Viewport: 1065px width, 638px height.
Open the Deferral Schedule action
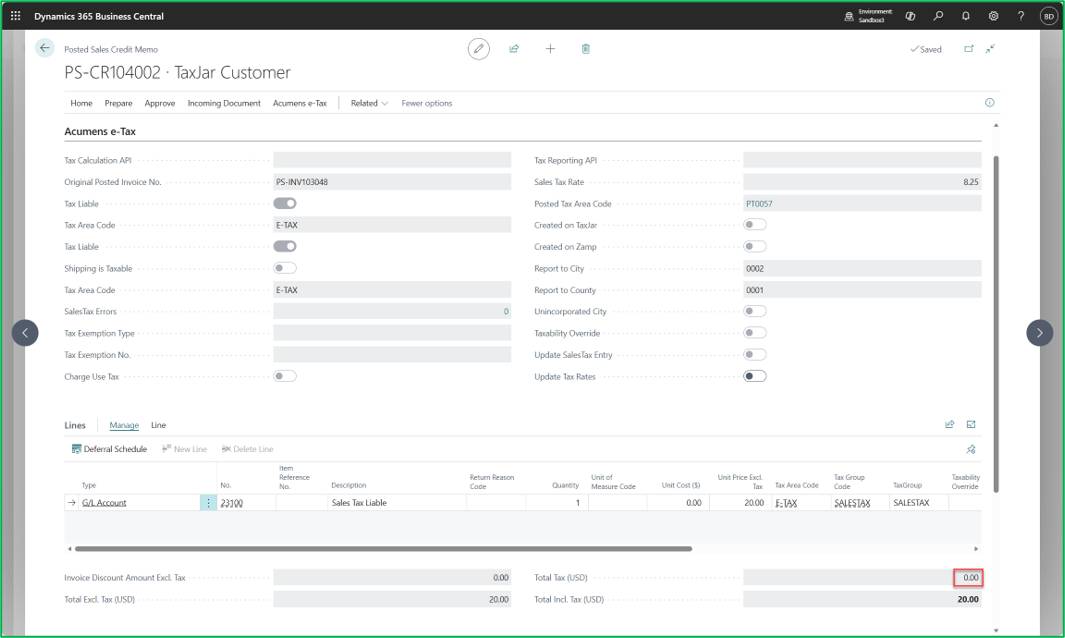(x=109, y=449)
